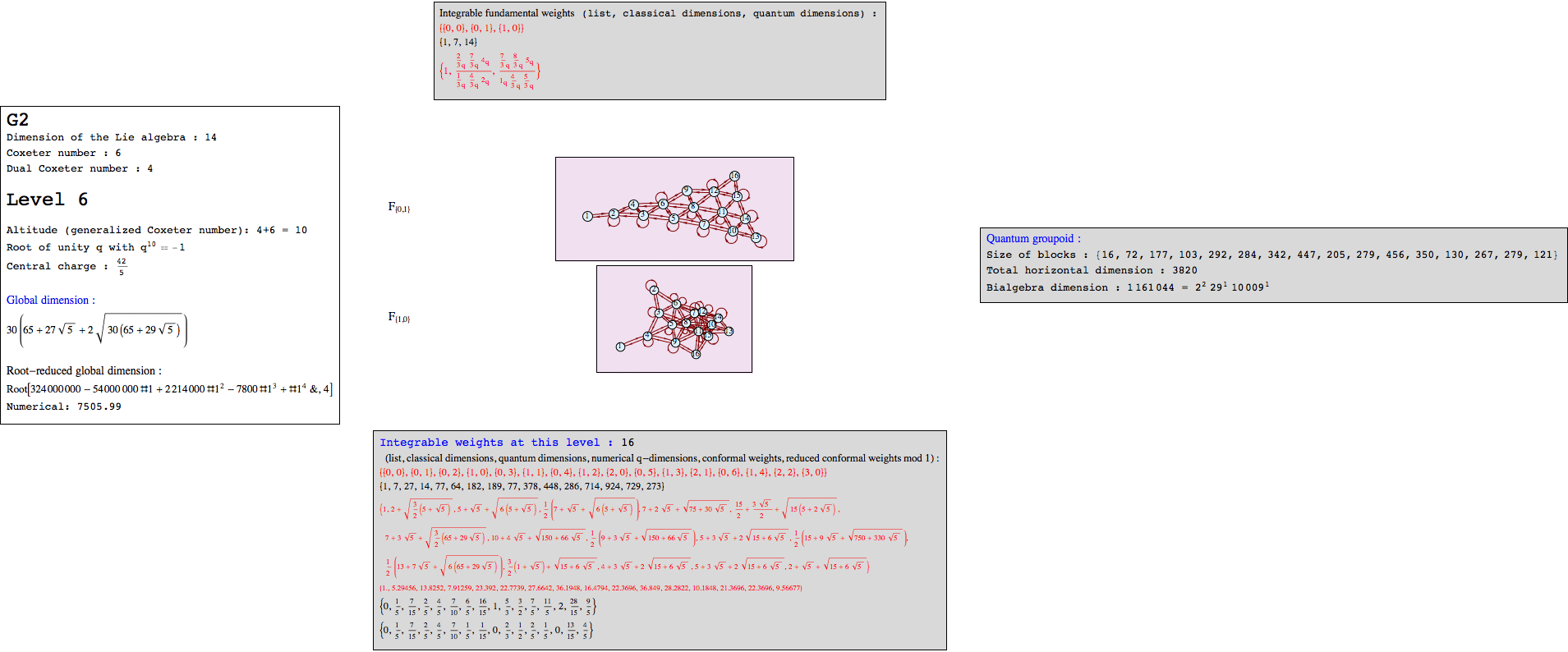Viewport: 1568px width, 652px height.
Task: Select the quantum dimensions row starting 7 + 3√5
Action: coord(646,539)
